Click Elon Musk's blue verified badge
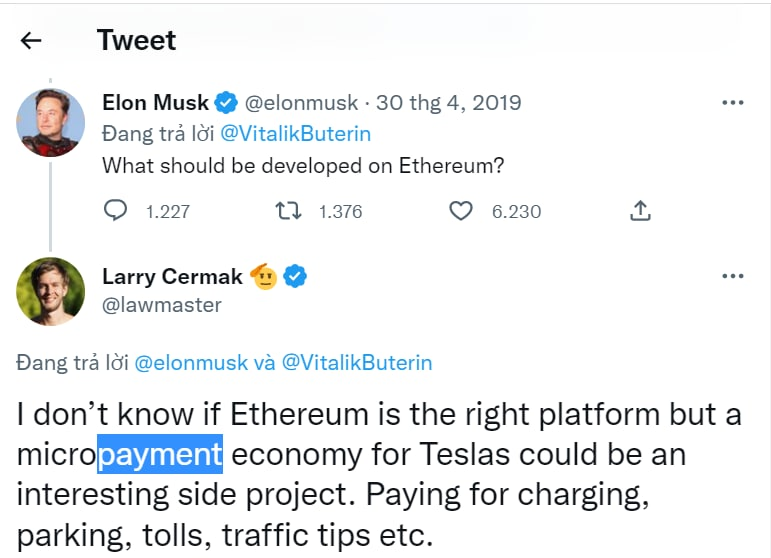This screenshot has height=558, width=771. pos(227,102)
